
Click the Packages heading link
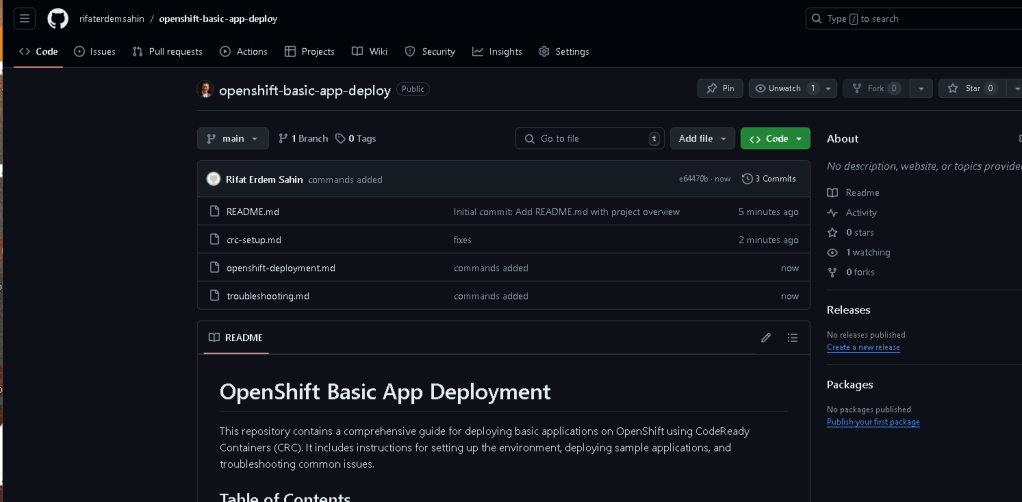849,385
